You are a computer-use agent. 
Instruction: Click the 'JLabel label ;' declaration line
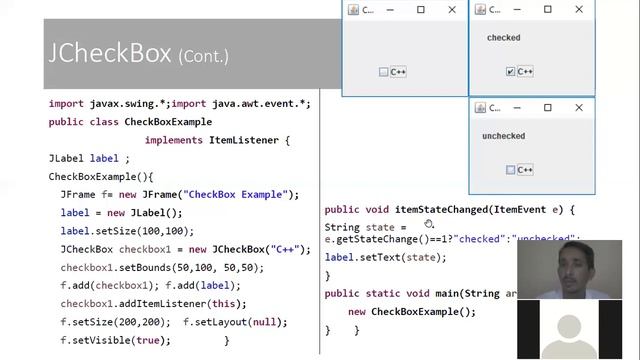pyautogui.click(x=89, y=158)
